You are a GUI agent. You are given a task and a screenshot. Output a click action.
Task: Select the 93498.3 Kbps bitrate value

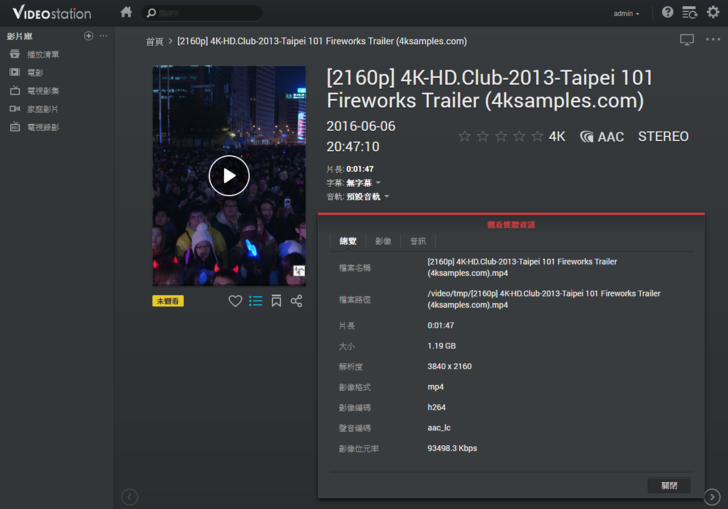(452, 448)
